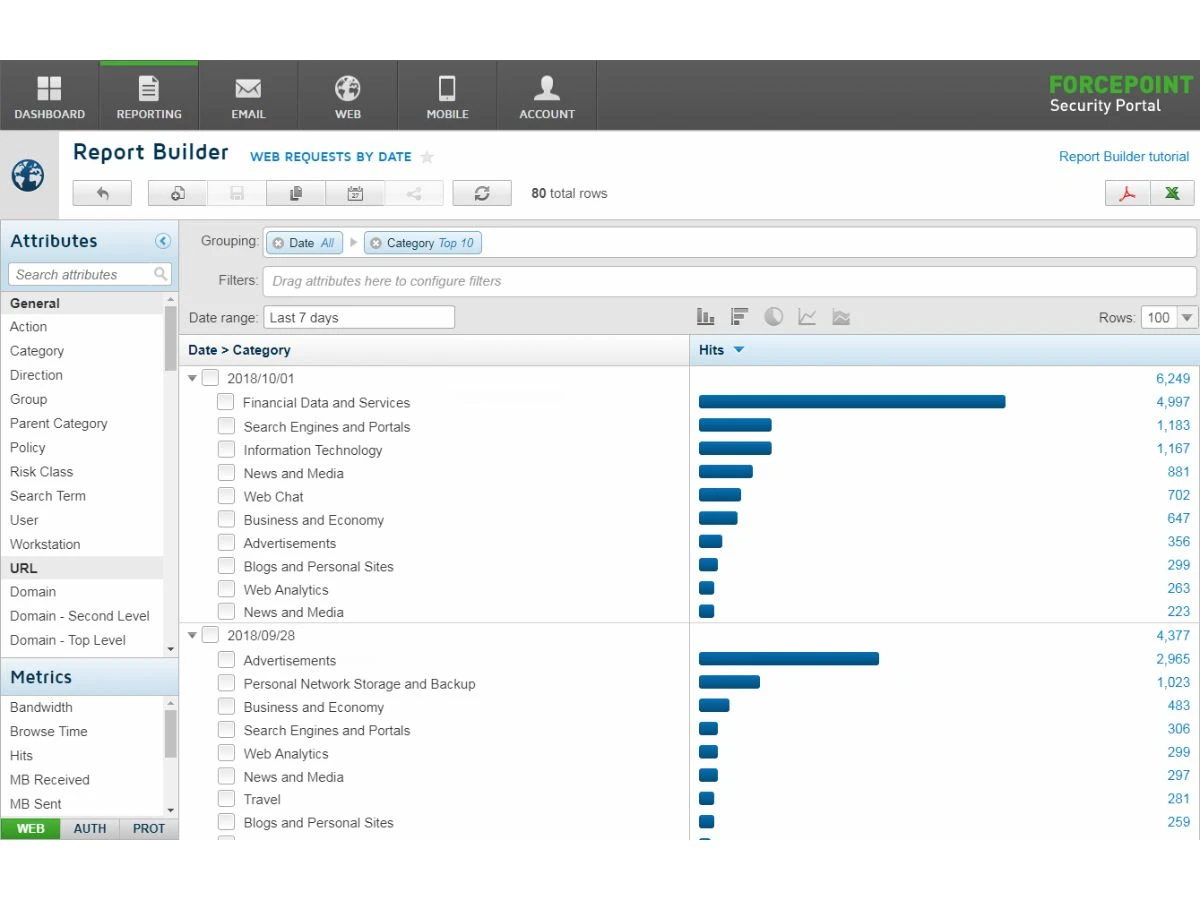Check Personal Network Storage and Backup checkbox
The image size is (1200, 900).
[x=226, y=684]
